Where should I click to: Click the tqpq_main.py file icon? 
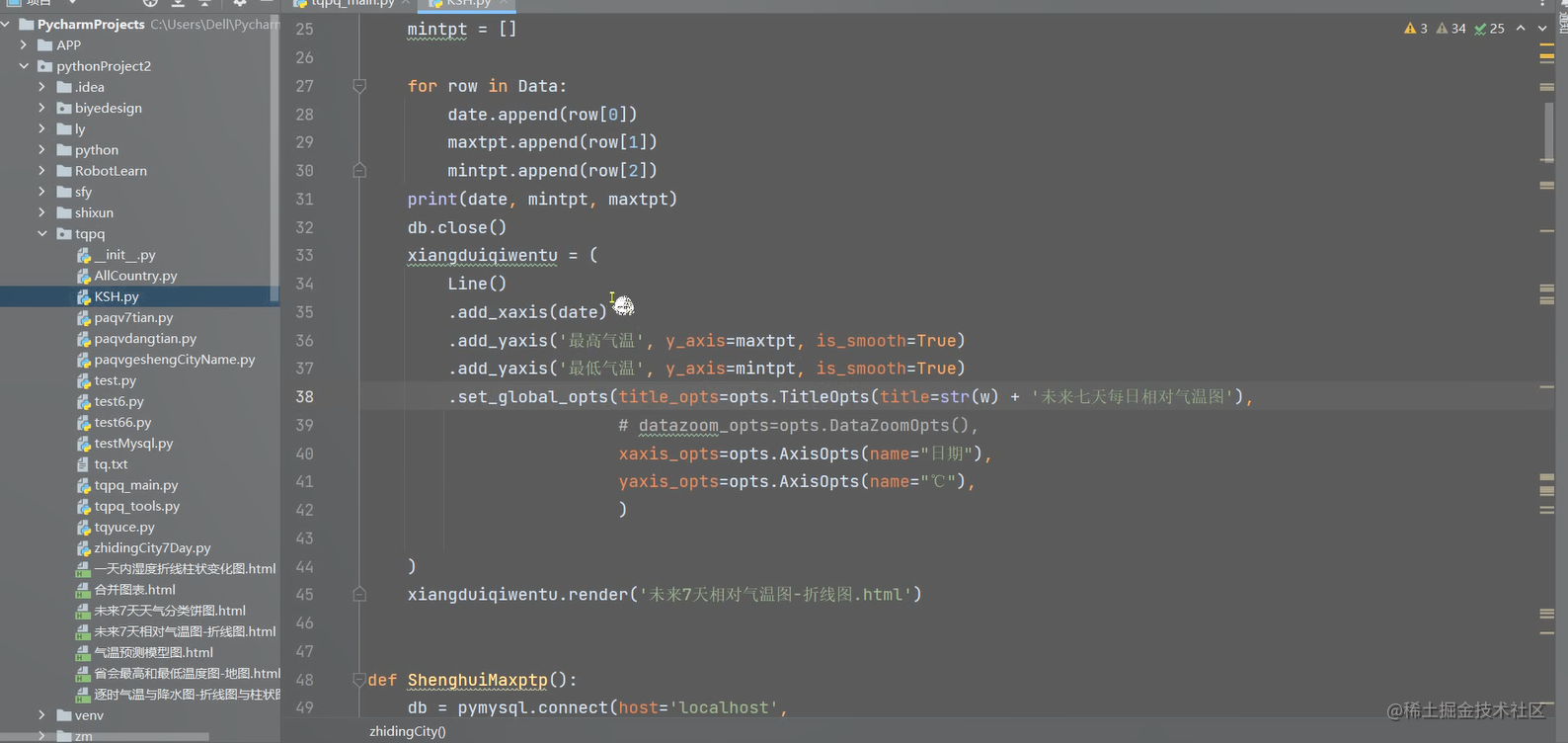tap(84, 485)
